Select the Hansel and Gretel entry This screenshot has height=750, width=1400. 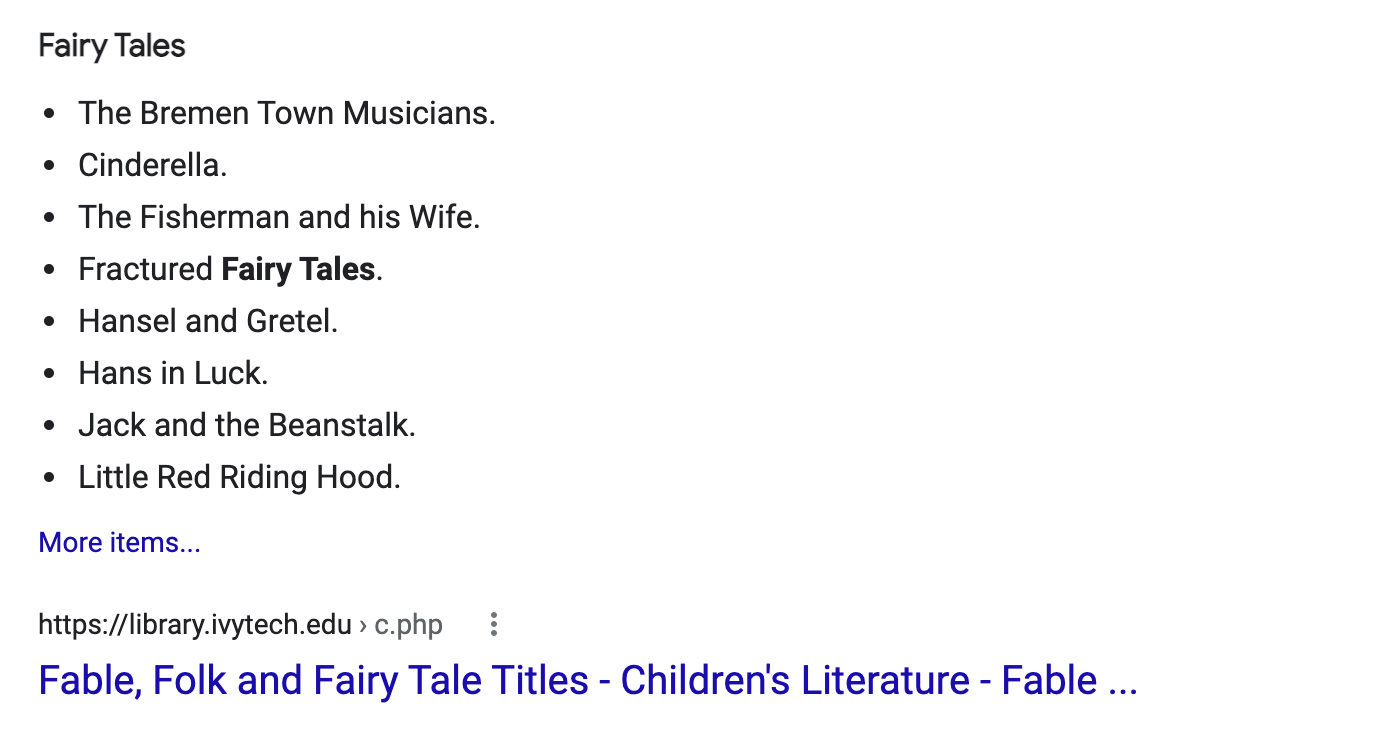coord(208,321)
